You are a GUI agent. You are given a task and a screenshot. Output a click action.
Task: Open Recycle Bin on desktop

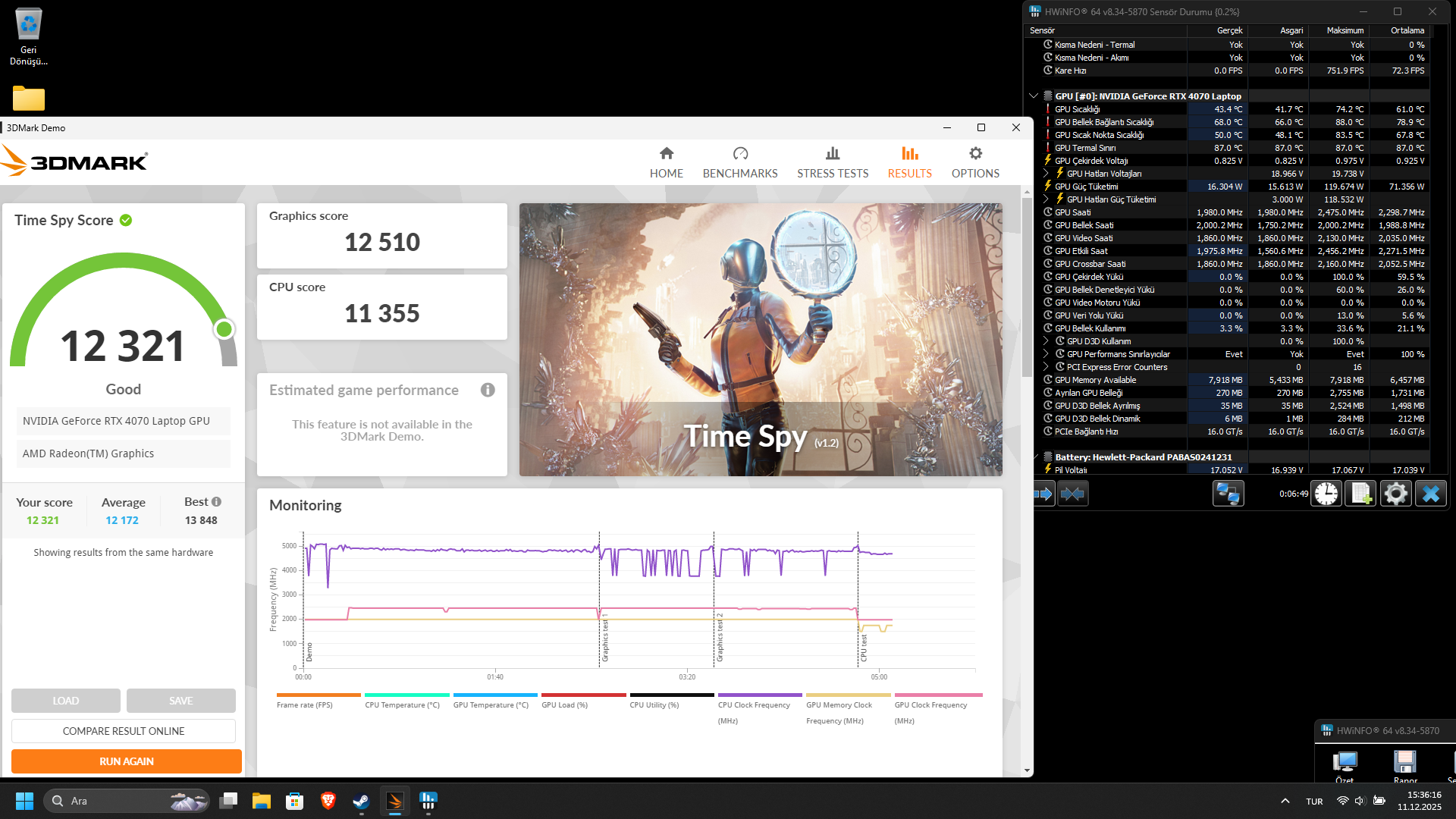point(29,36)
